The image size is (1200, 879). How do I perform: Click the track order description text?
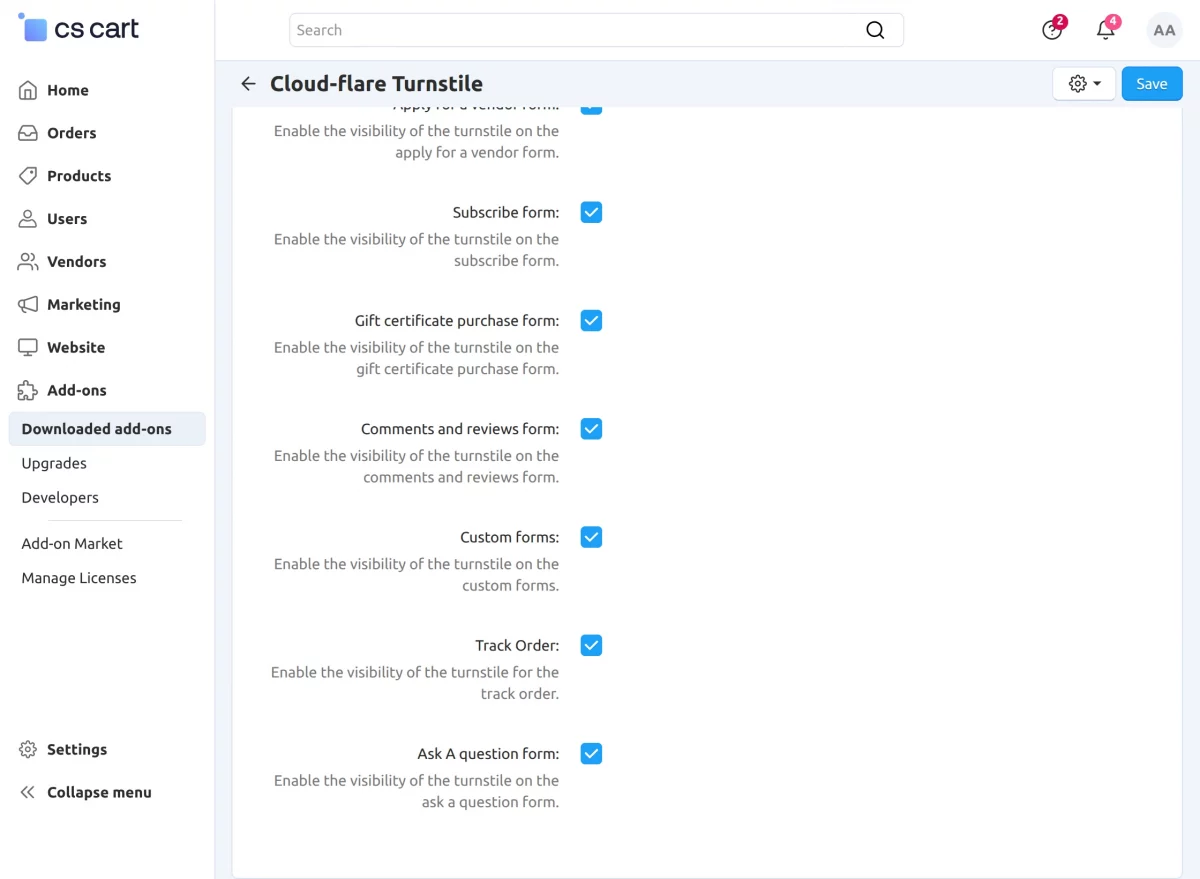coord(415,683)
